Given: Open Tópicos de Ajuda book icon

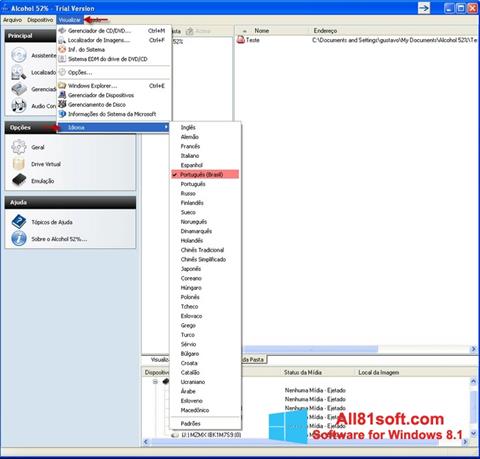Looking at the screenshot, I should [x=19, y=222].
